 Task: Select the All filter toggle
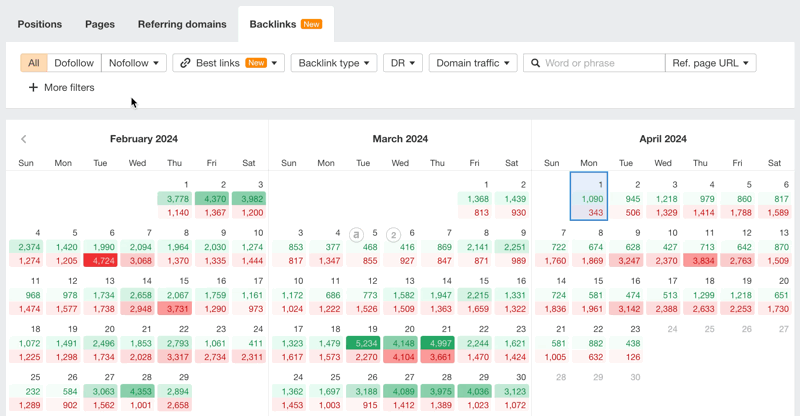(34, 63)
